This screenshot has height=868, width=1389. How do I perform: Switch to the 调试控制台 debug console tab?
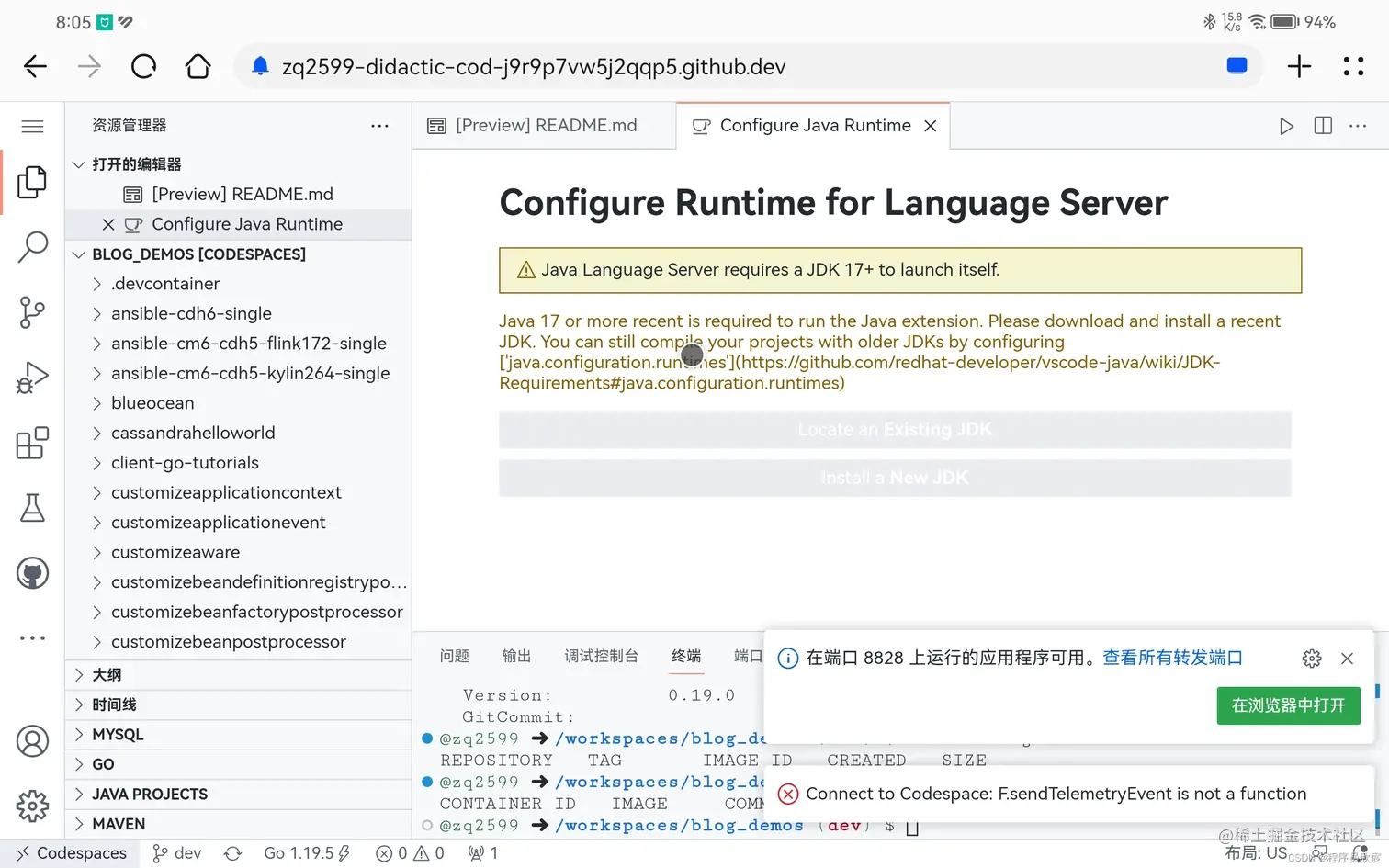[601, 656]
